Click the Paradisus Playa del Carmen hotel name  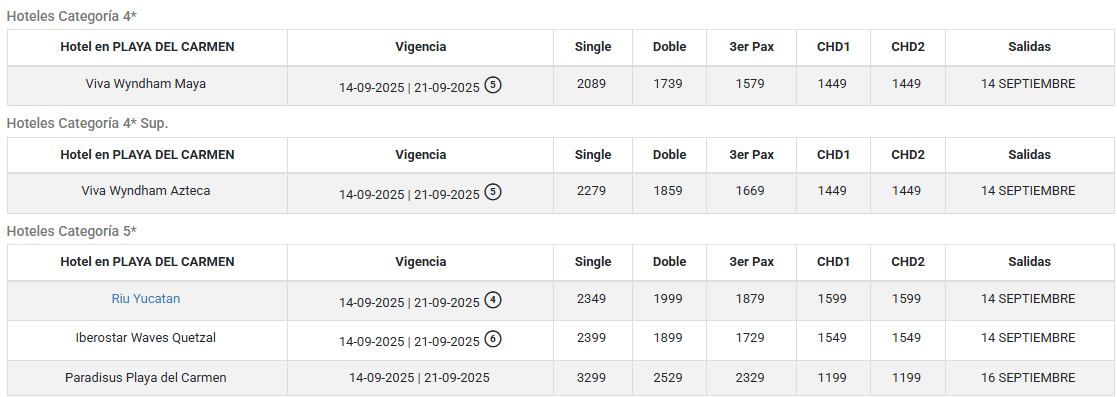146,377
